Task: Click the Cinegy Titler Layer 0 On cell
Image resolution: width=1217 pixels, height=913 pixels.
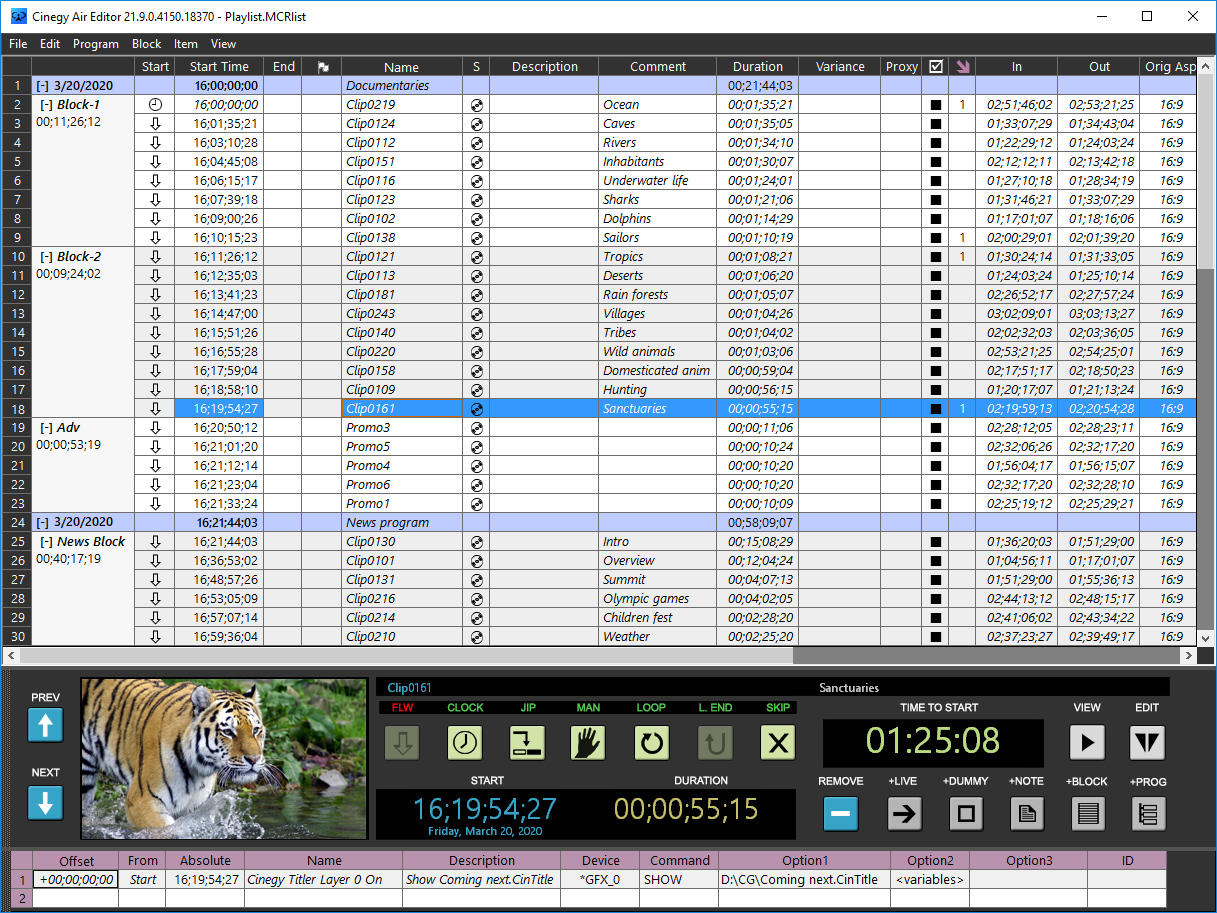Action: tap(324, 880)
